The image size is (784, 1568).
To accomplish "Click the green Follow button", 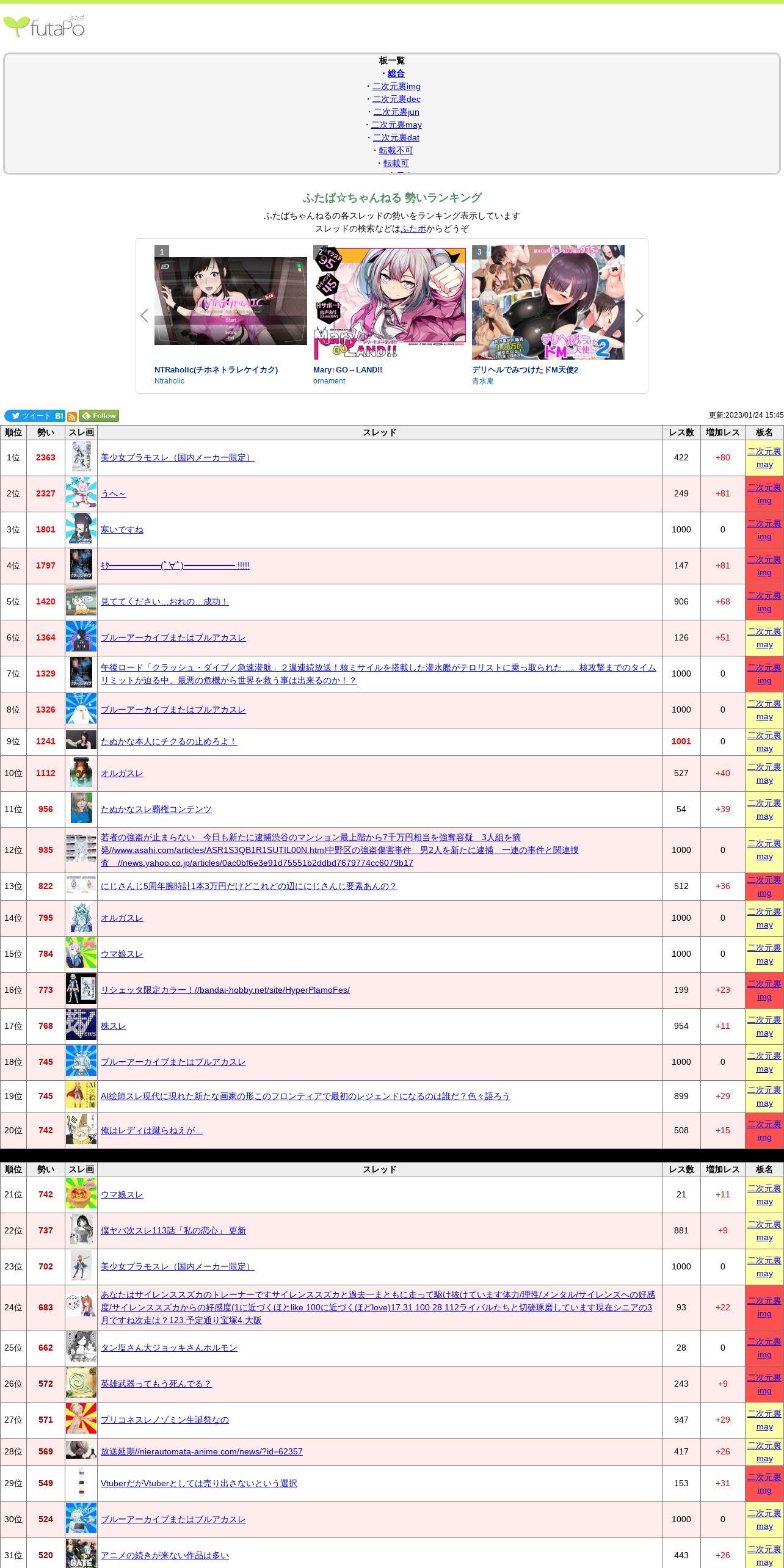I will pyautogui.click(x=99, y=416).
